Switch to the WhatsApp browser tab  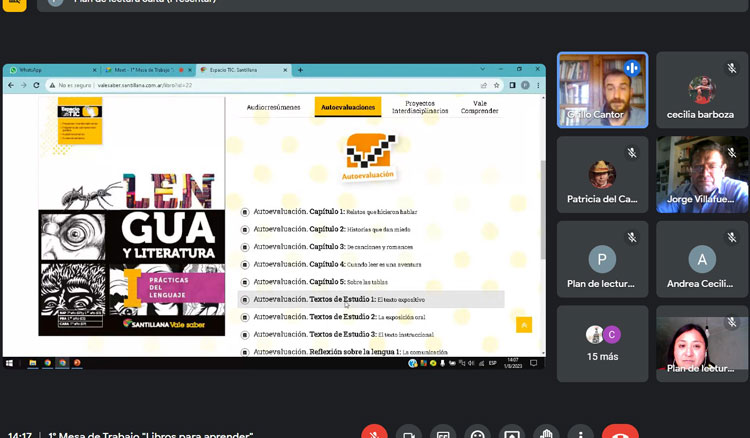(52, 70)
